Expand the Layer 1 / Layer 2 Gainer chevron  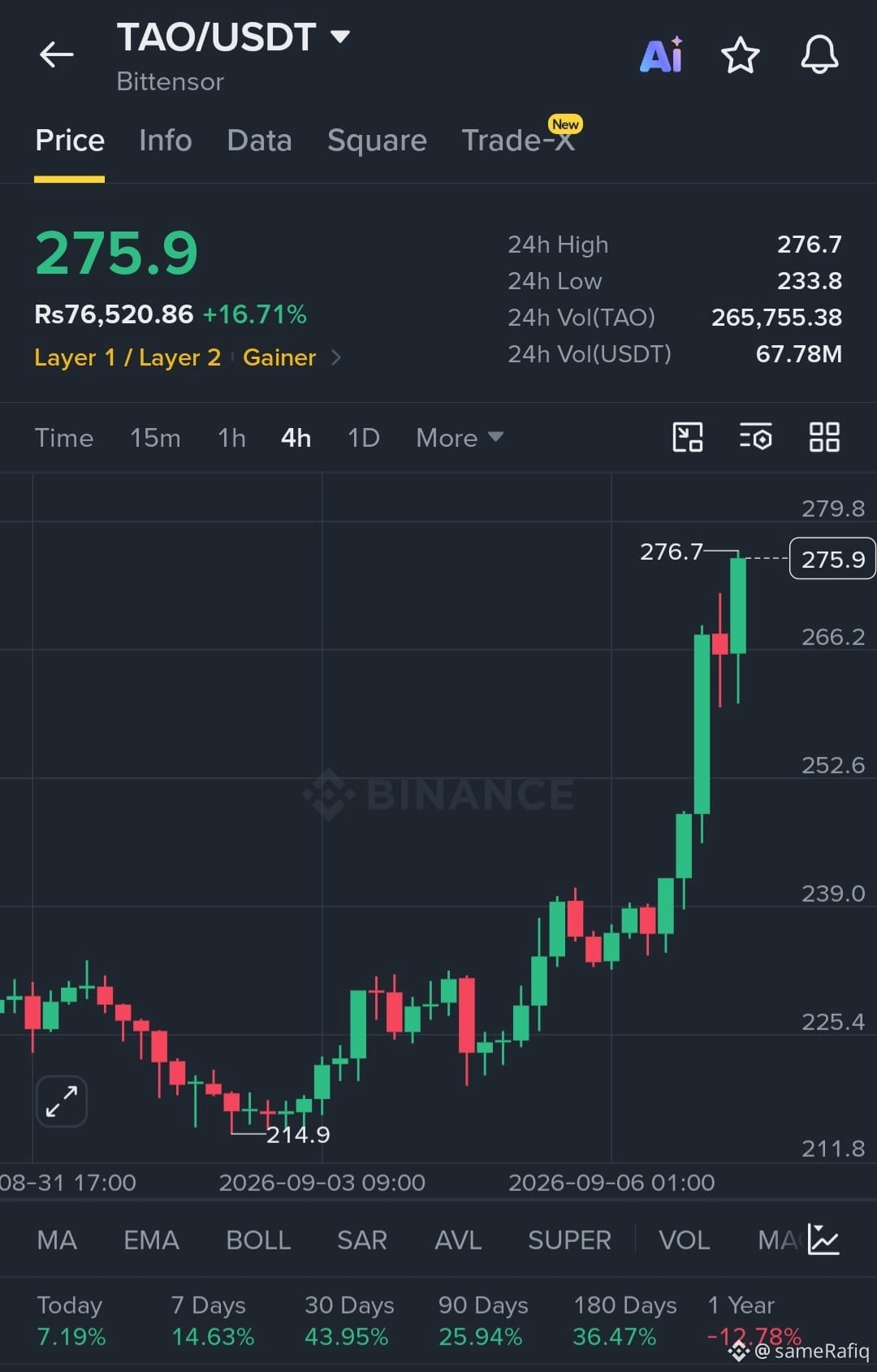tap(336, 357)
